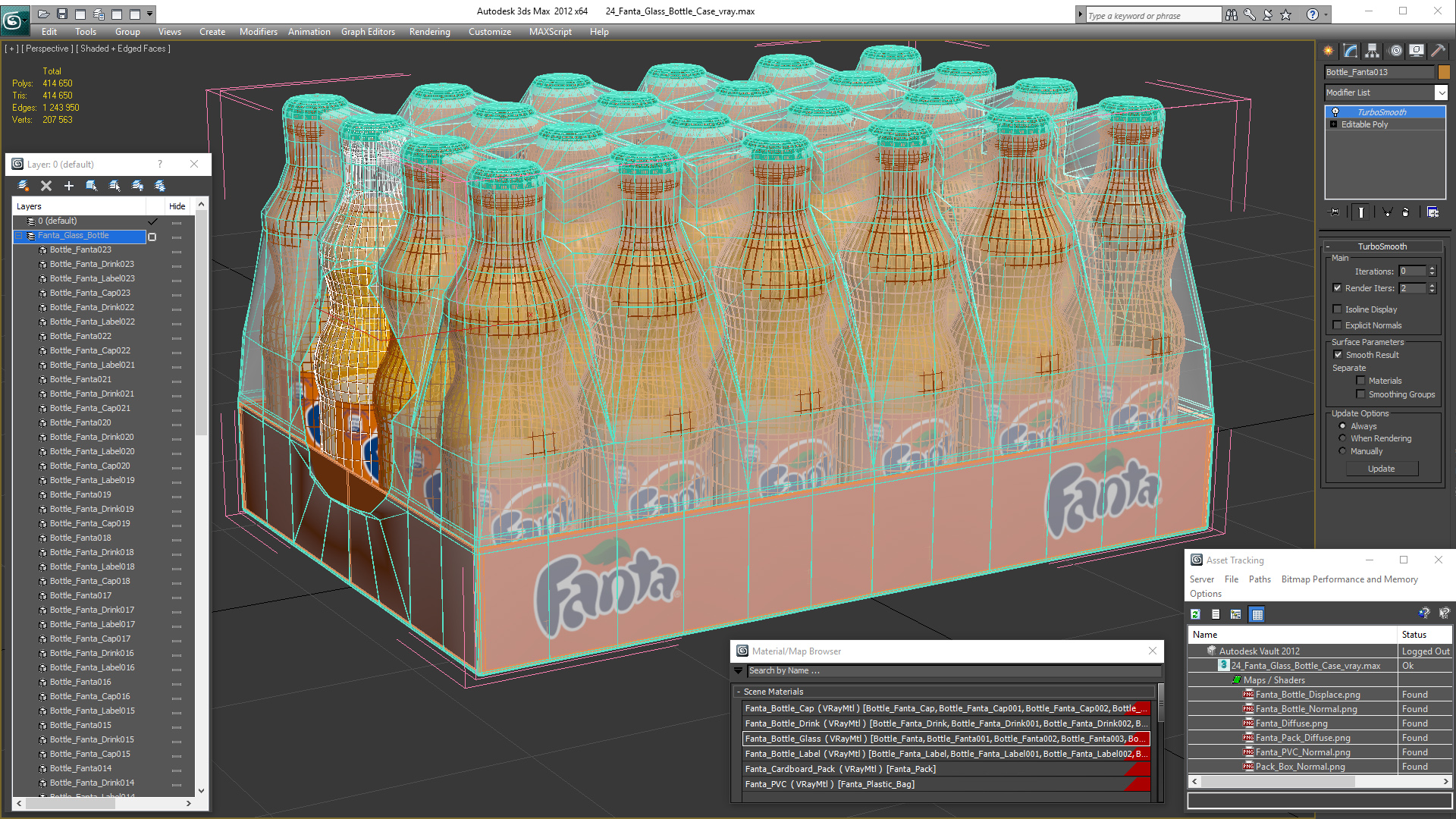Toggle Smooth Result checkbox

tap(1338, 355)
